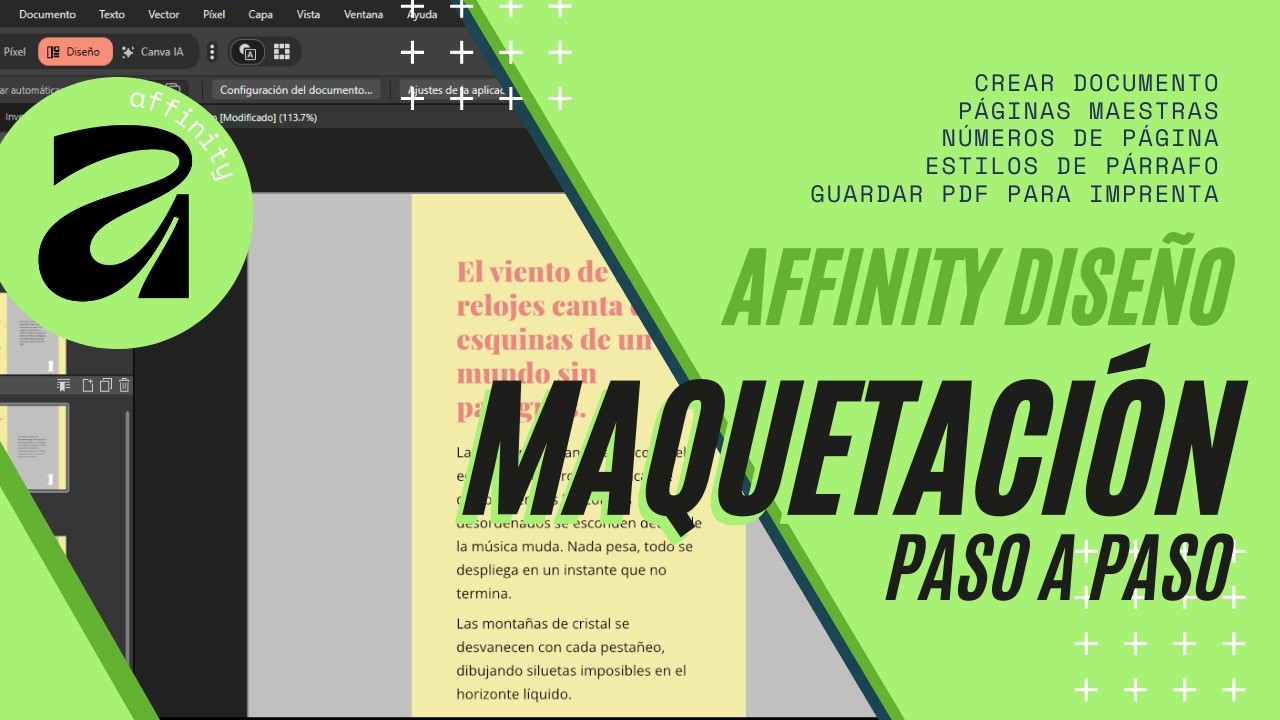Open the Capa menu
1280x720 pixels.
(261, 15)
